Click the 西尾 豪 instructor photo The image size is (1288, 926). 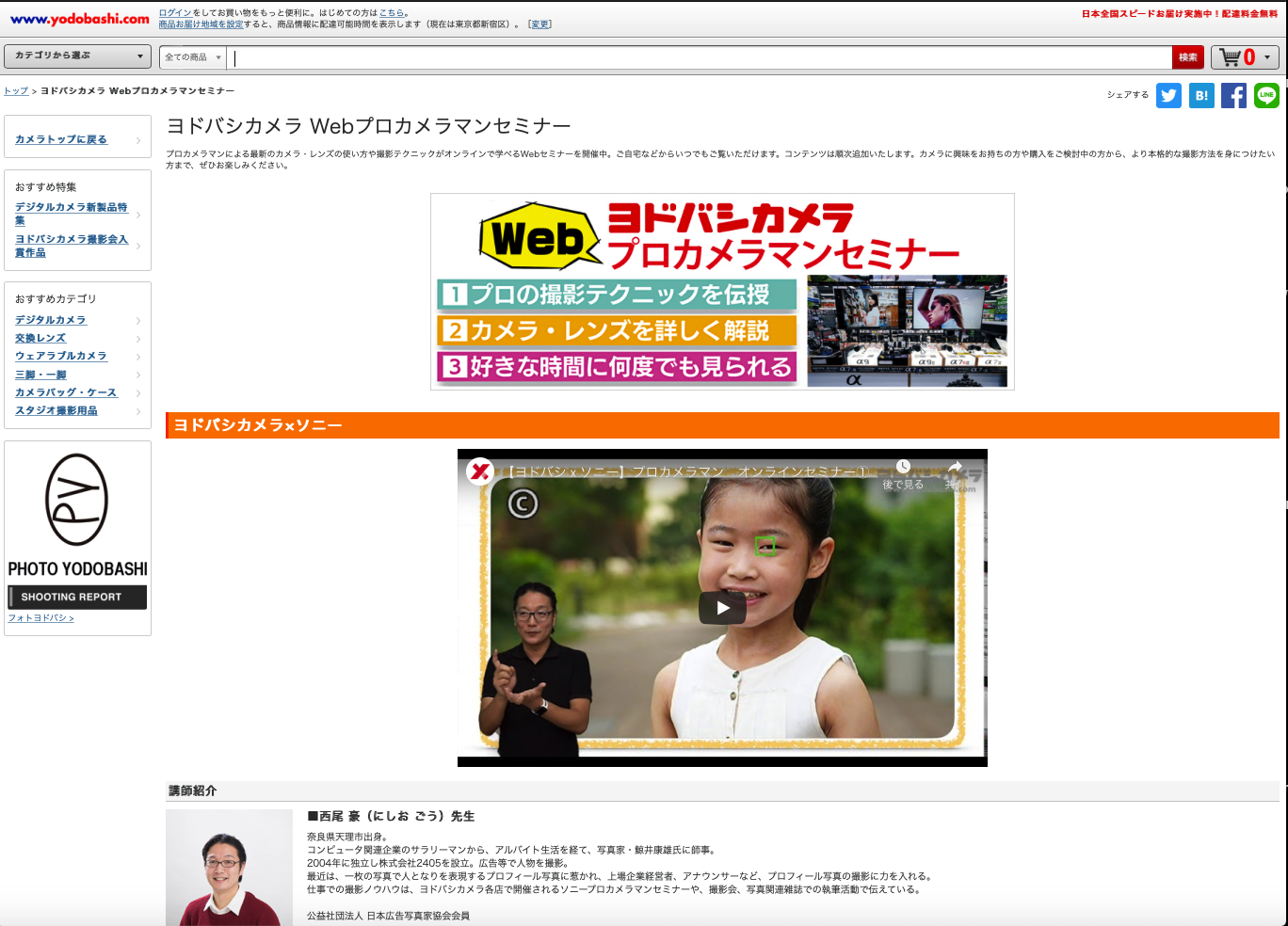229,868
